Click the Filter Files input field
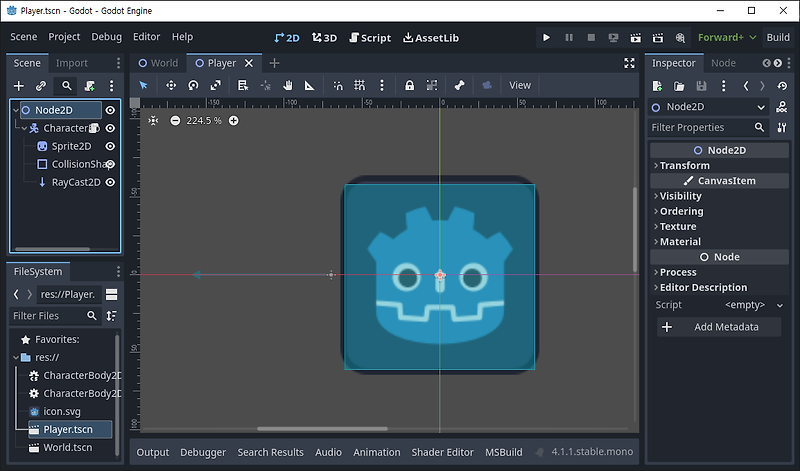 click(55, 315)
